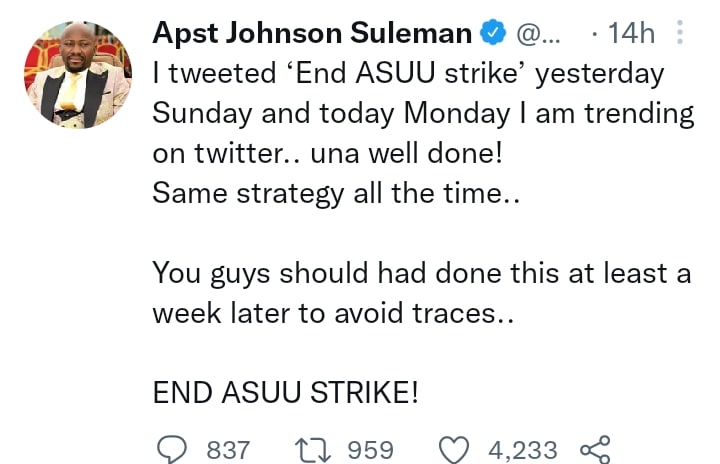Click the "Same strategy all the time" line
The width and height of the screenshot is (720, 464).
pyautogui.click(x=337, y=193)
